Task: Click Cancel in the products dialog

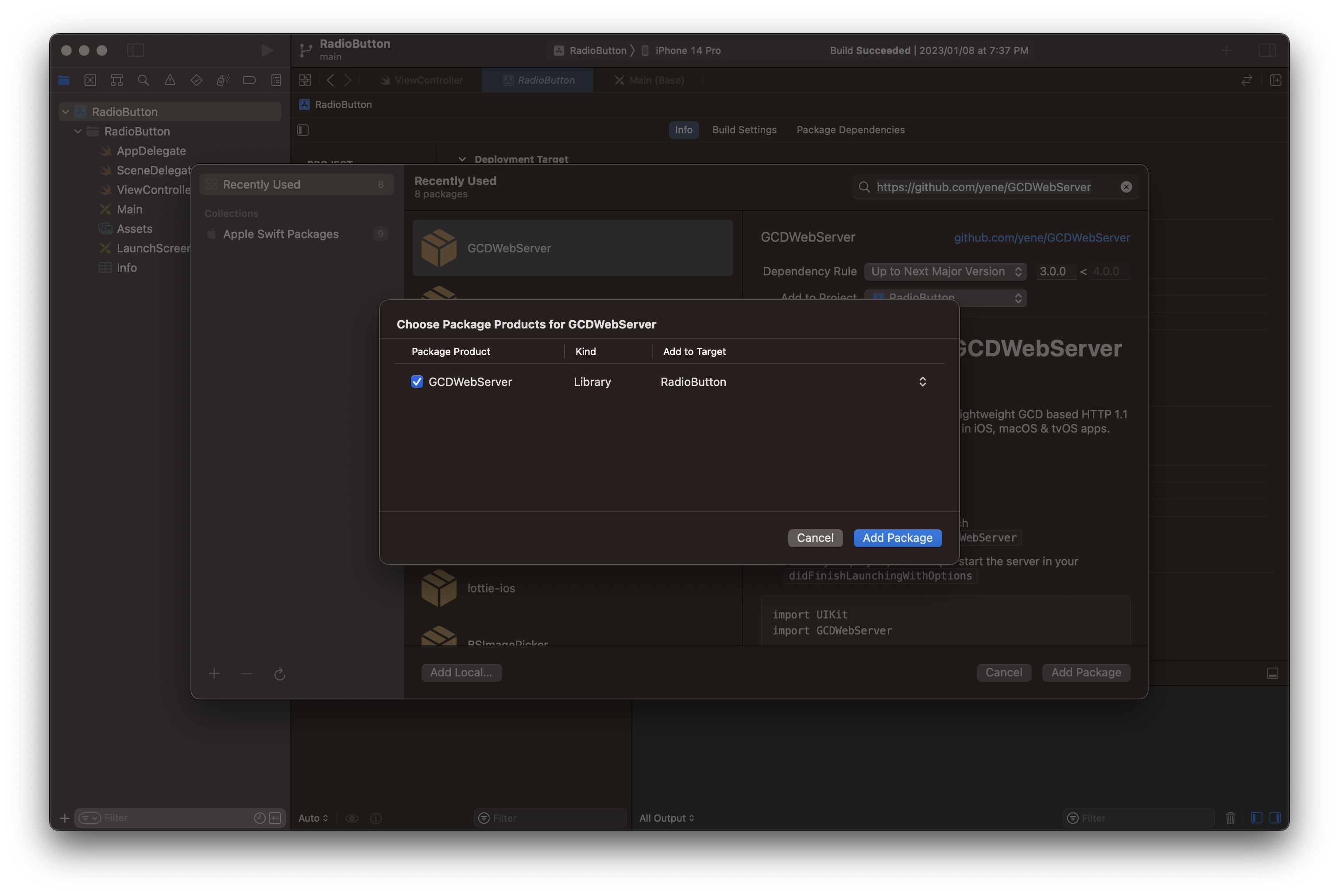Action: [x=815, y=538]
